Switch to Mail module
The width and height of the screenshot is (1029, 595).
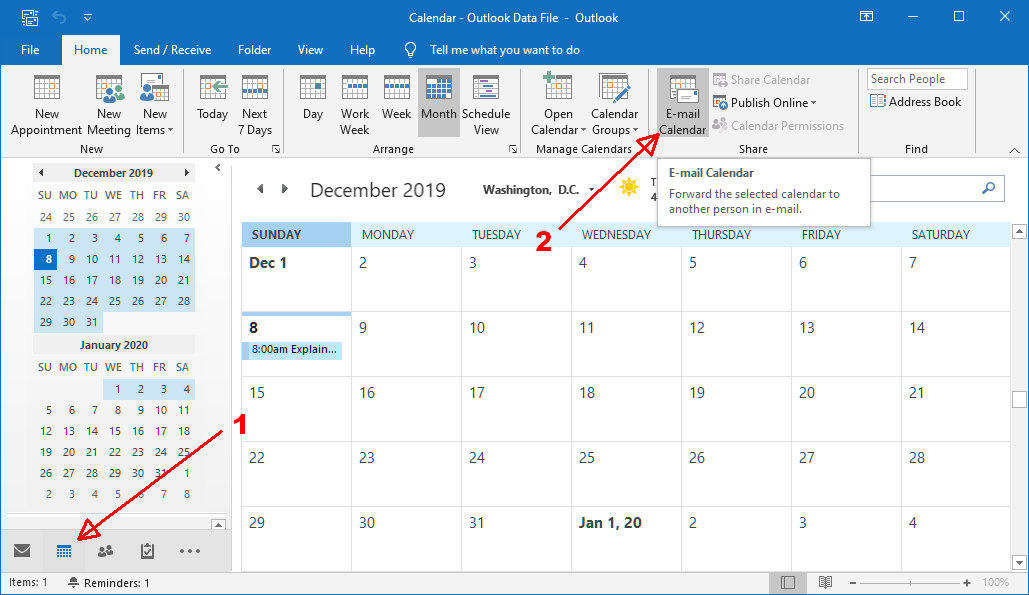click(x=22, y=550)
